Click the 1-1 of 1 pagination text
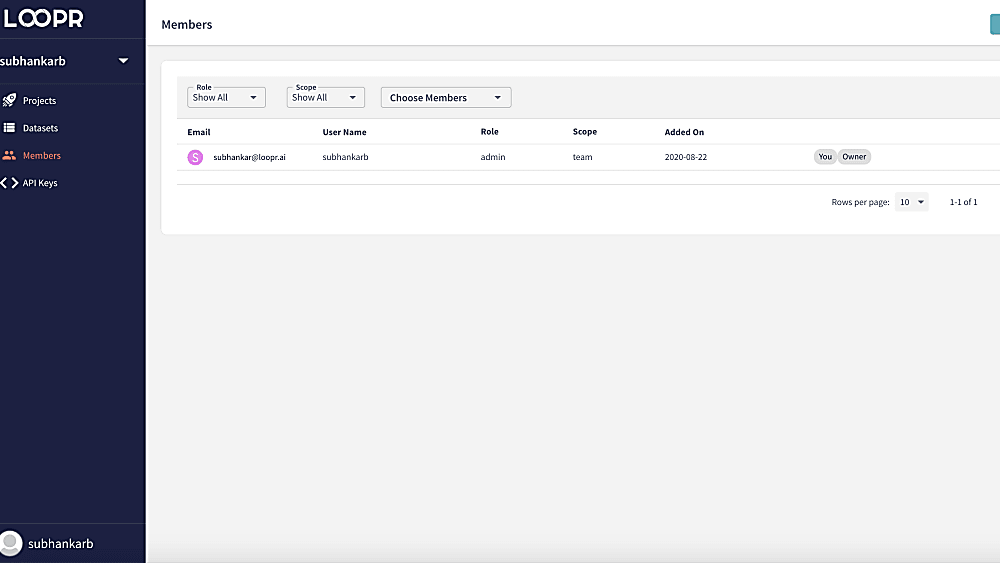The width and height of the screenshot is (1000, 563). click(964, 202)
